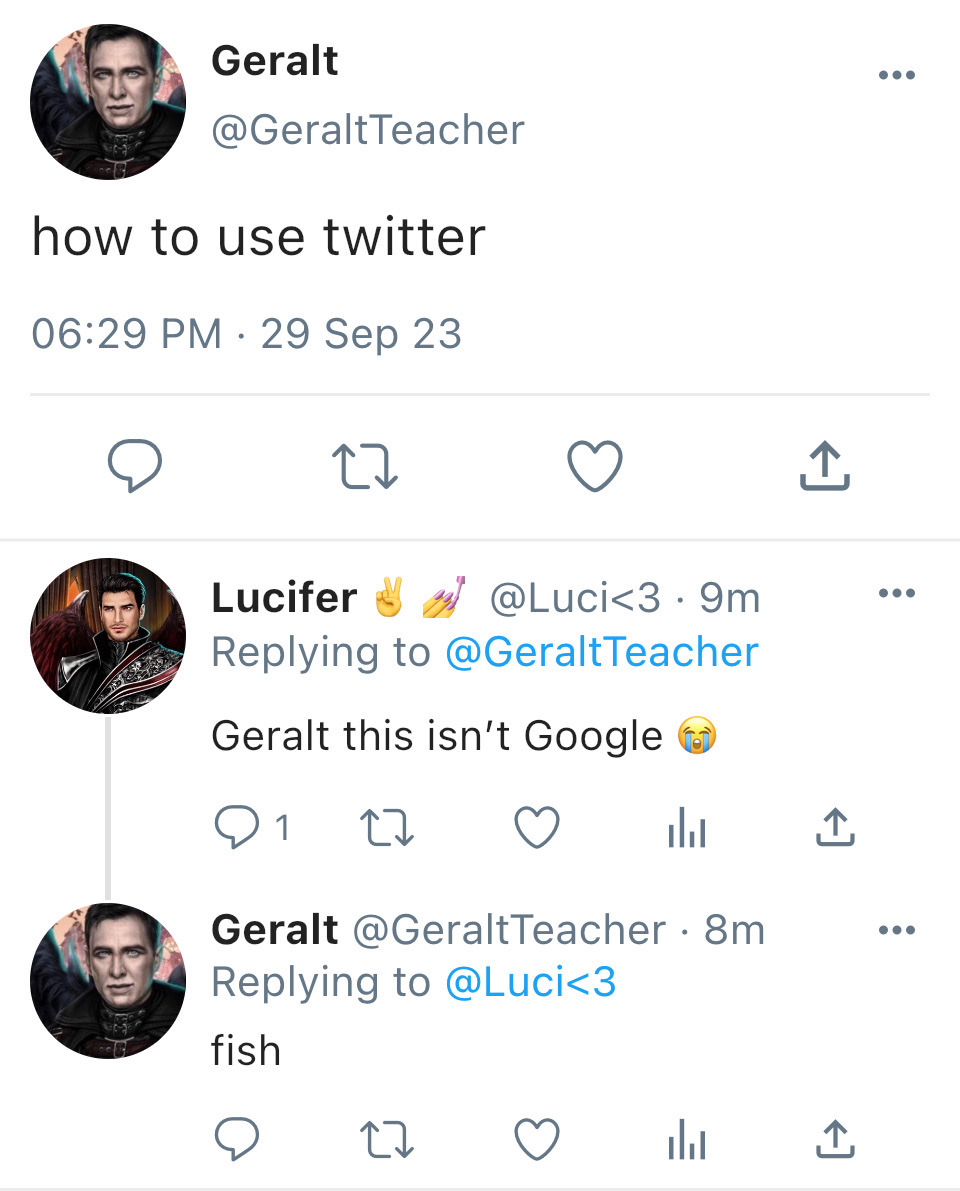Like Geralt's "fish" reply
960x1191 pixels.
click(536, 1139)
